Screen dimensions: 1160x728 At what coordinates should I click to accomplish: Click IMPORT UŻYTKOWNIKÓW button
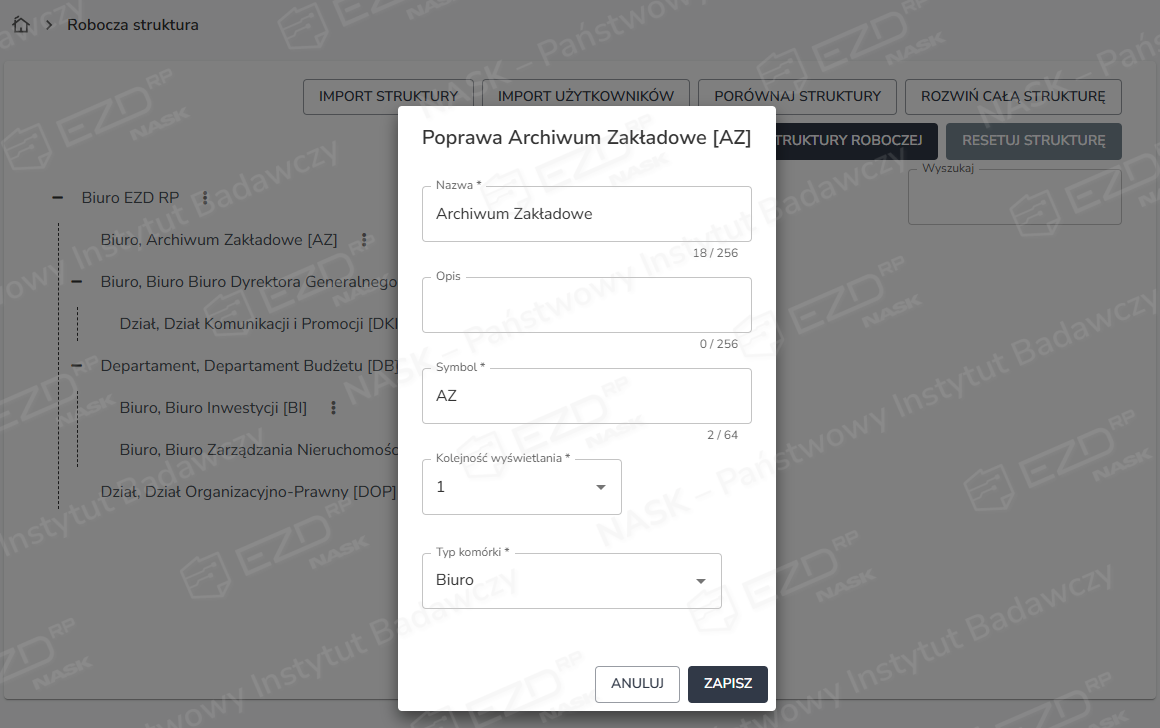pyautogui.click(x=586, y=97)
